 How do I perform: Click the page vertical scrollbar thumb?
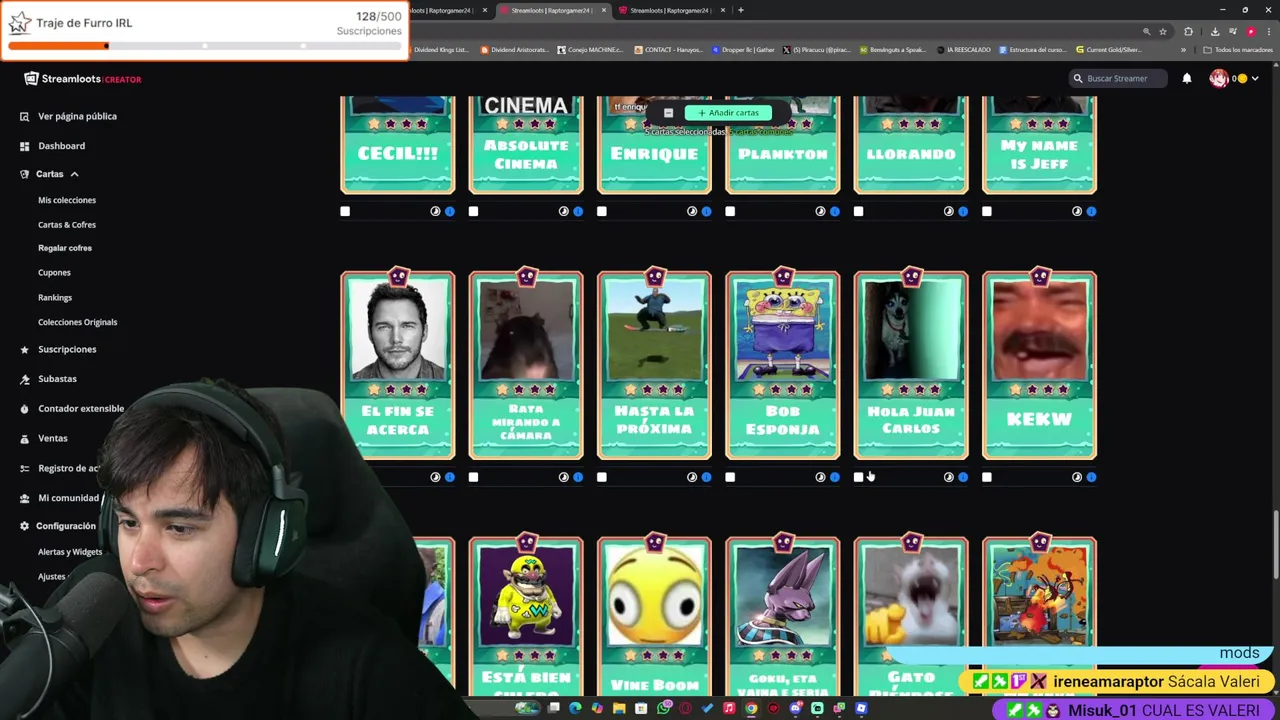pos(1276,545)
